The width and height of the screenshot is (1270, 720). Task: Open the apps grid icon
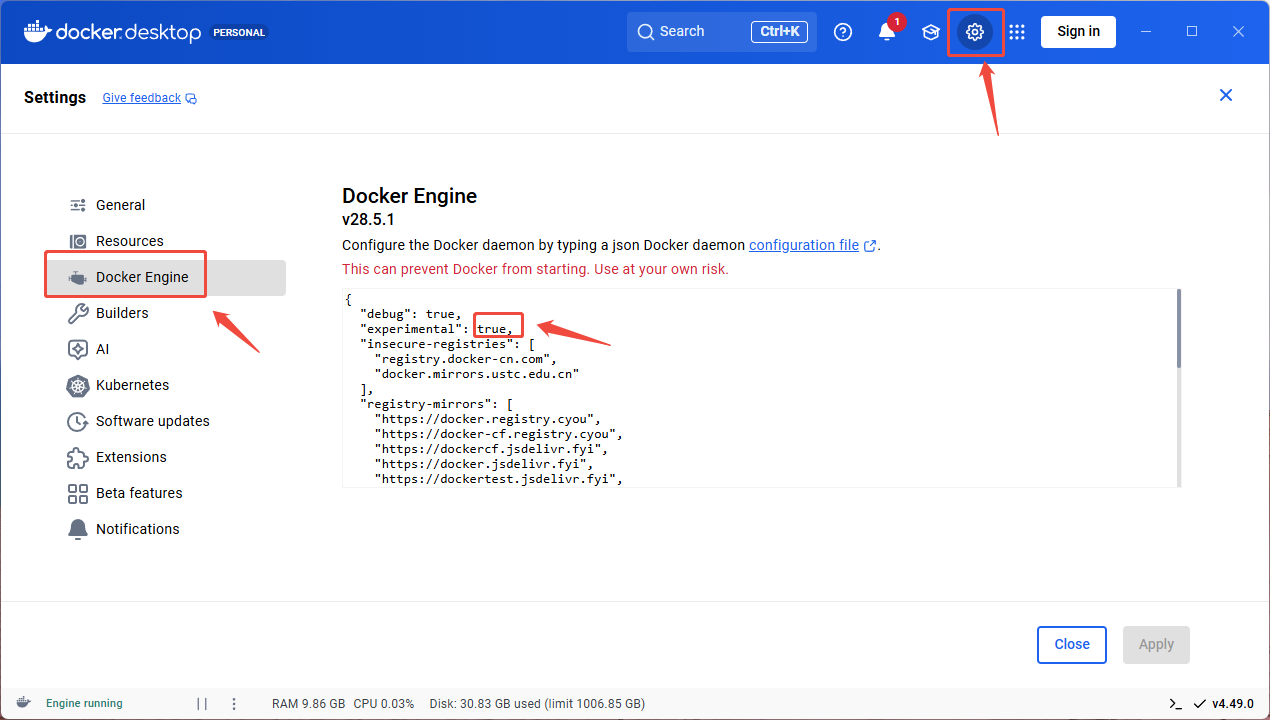(1017, 32)
